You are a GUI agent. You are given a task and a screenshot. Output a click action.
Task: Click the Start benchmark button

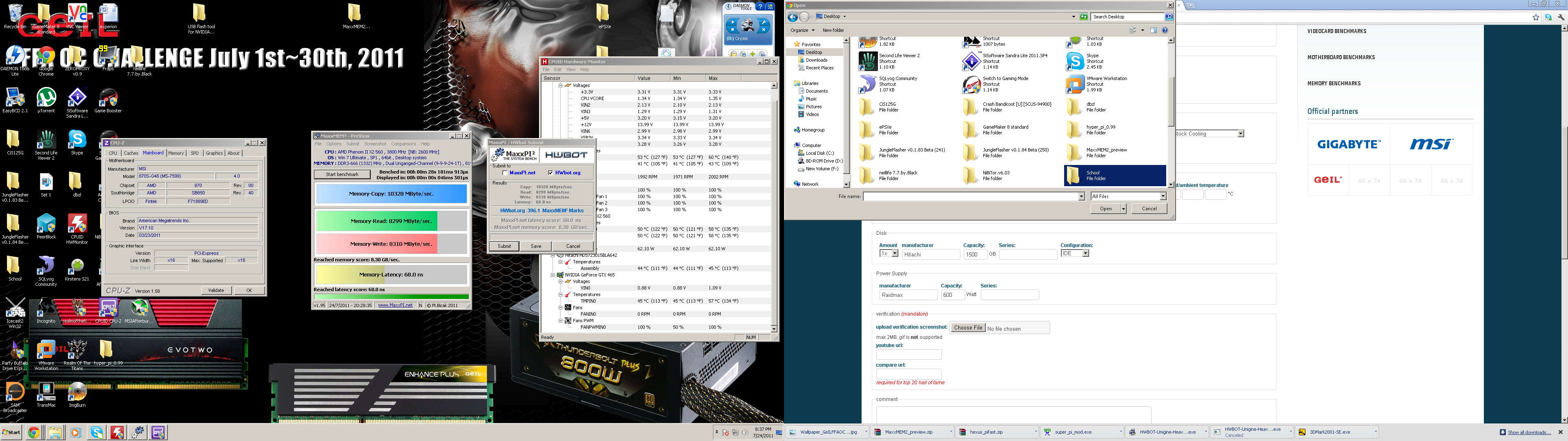[x=342, y=175]
